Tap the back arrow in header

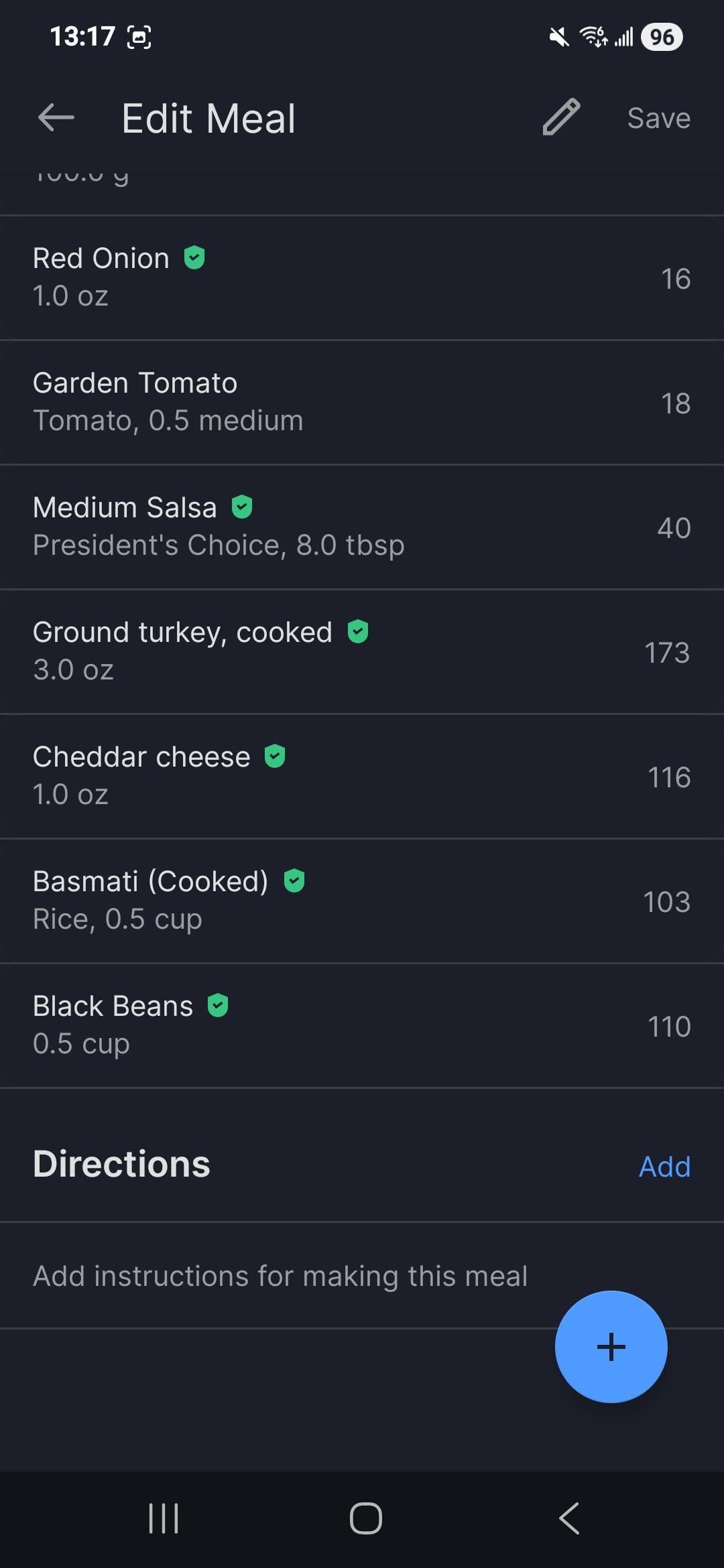pyautogui.click(x=56, y=118)
